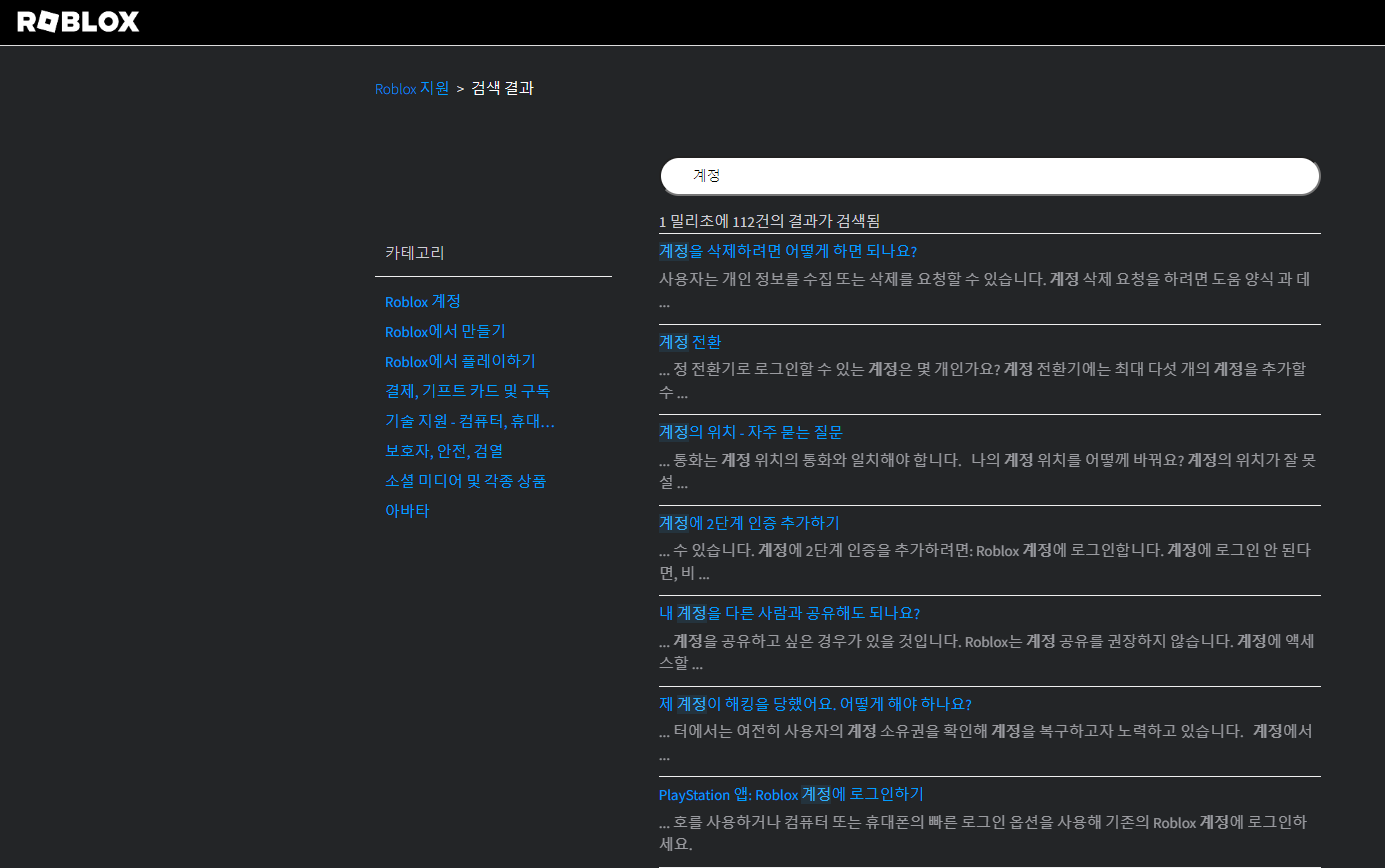Image resolution: width=1385 pixels, height=868 pixels.
Task: Click the search field containing 계정
Action: (x=990, y=176)
